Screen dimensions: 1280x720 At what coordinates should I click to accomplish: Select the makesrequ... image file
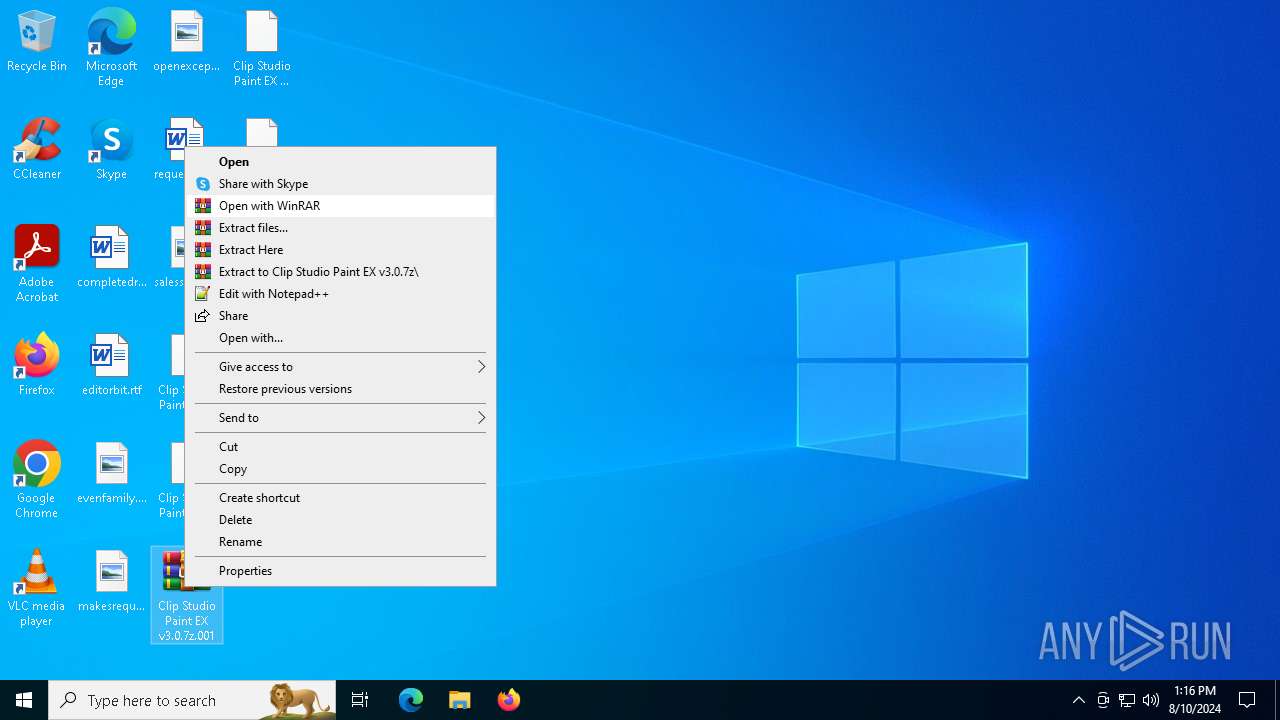click(x=111, y=581)
